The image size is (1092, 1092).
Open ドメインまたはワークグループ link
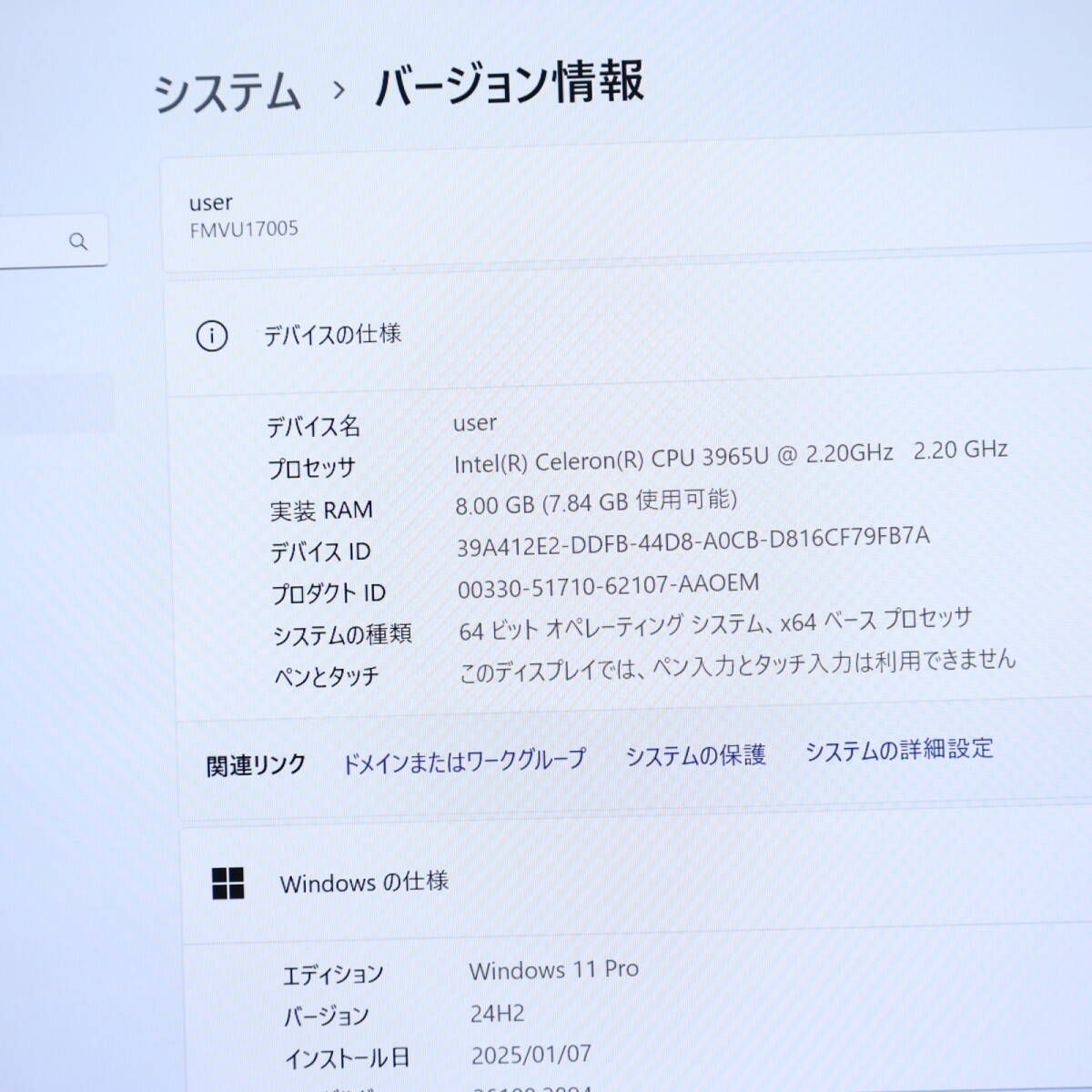click(463, 761)
